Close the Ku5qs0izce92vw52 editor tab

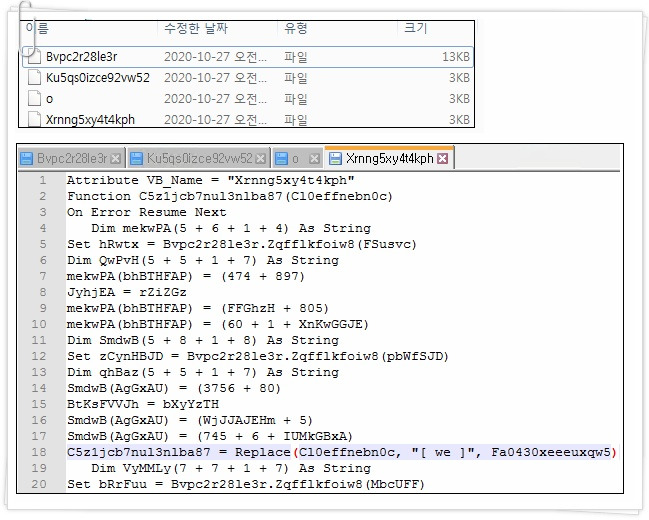[261, 159]
